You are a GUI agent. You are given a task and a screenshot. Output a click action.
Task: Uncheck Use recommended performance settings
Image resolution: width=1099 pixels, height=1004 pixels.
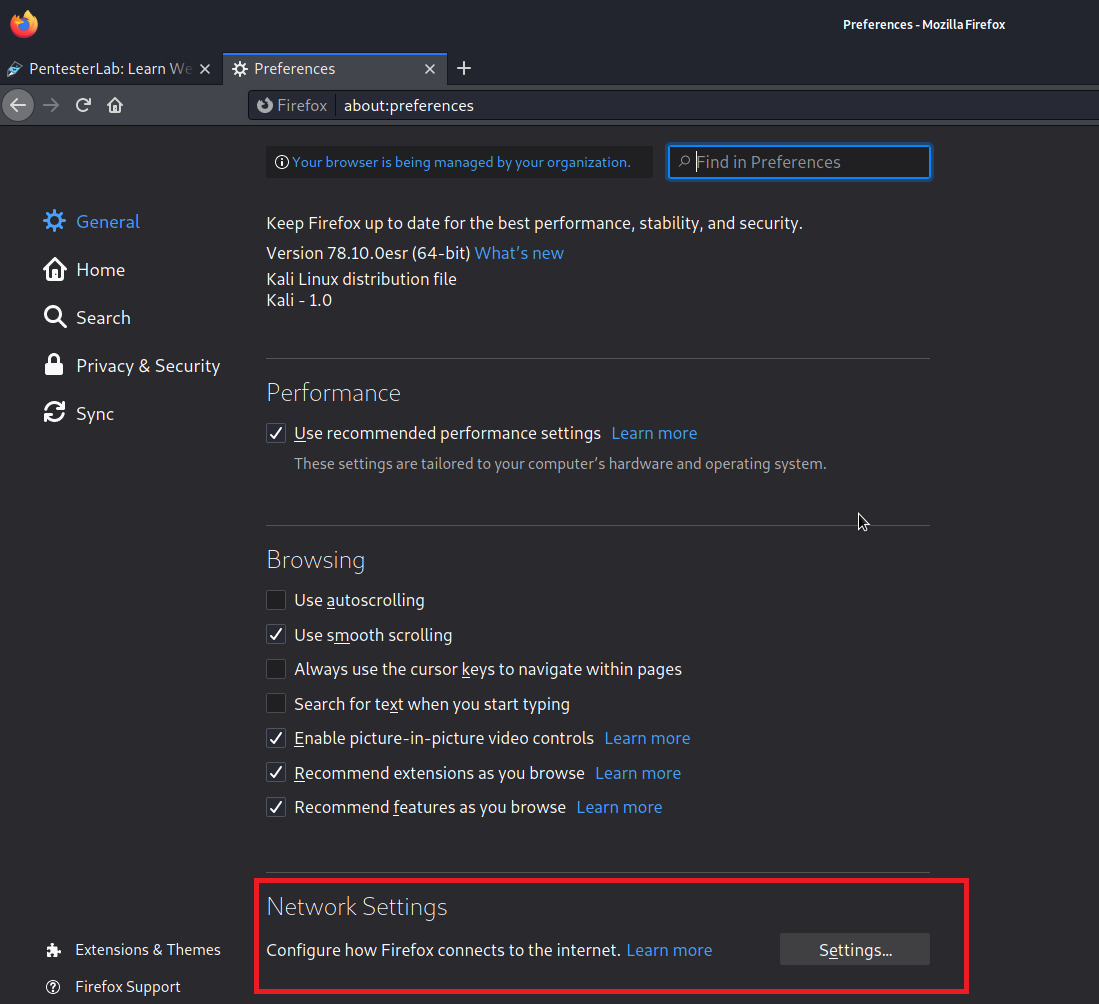pyautogui.click(x=276, y=433)
